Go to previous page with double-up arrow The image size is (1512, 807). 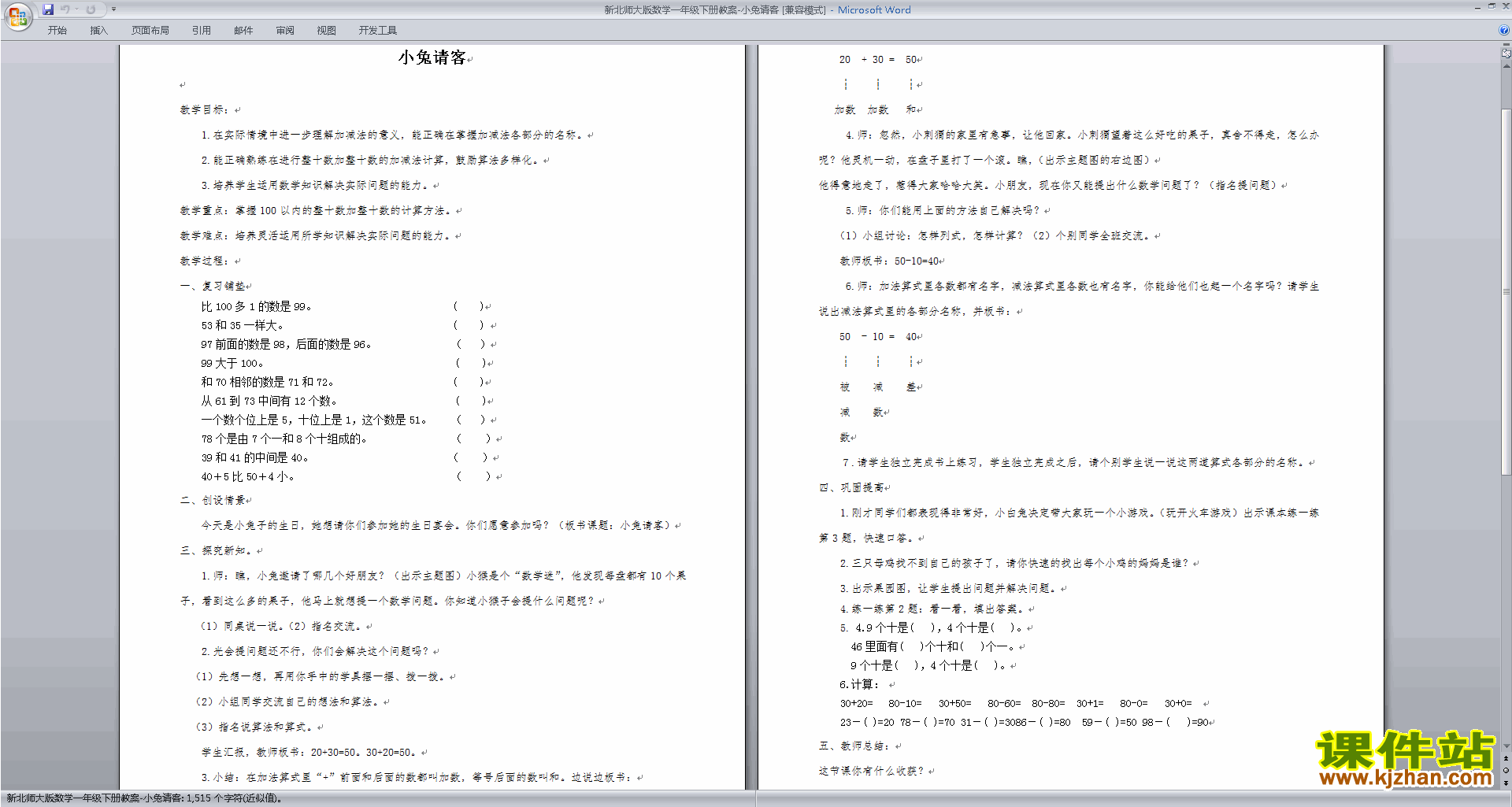coord(1506,759)
